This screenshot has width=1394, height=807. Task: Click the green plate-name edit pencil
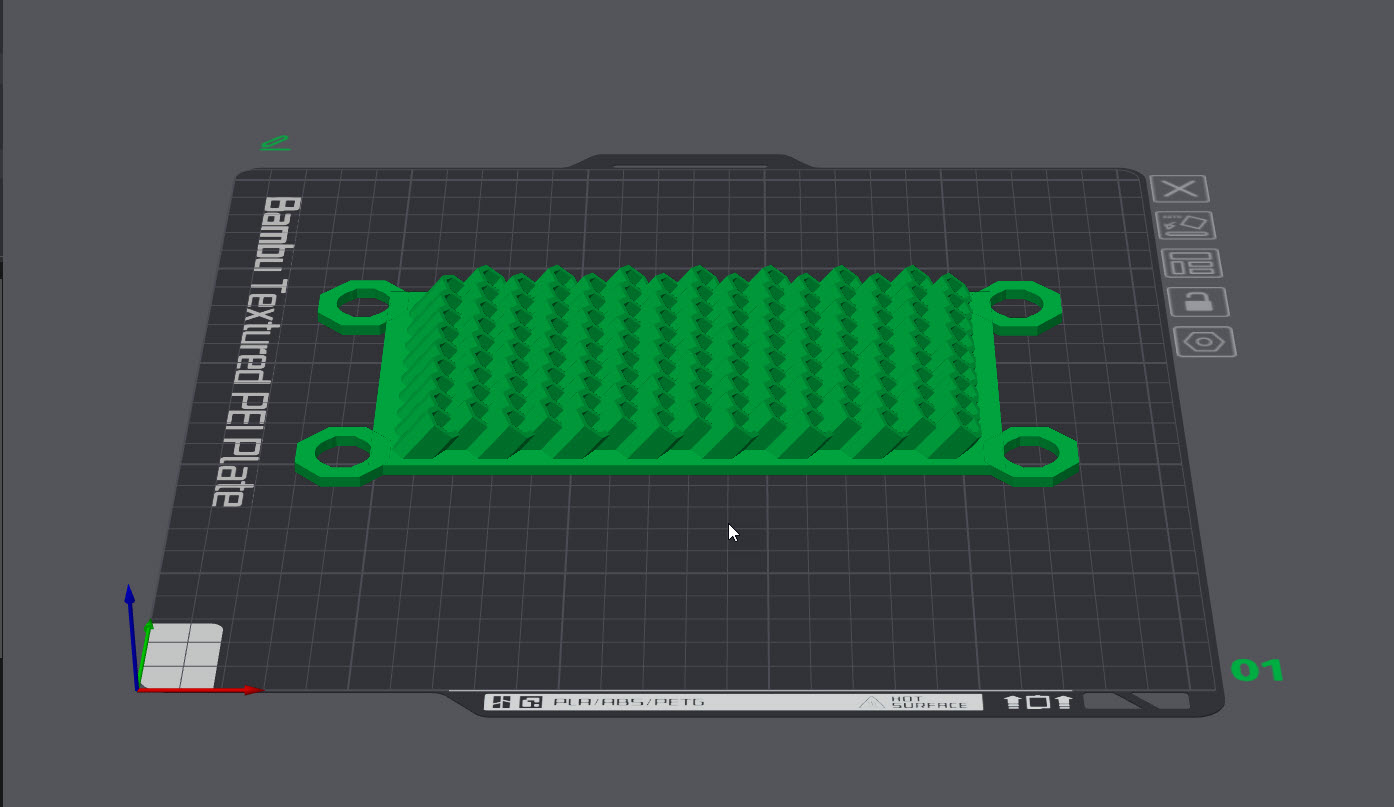tap(275, 144)
